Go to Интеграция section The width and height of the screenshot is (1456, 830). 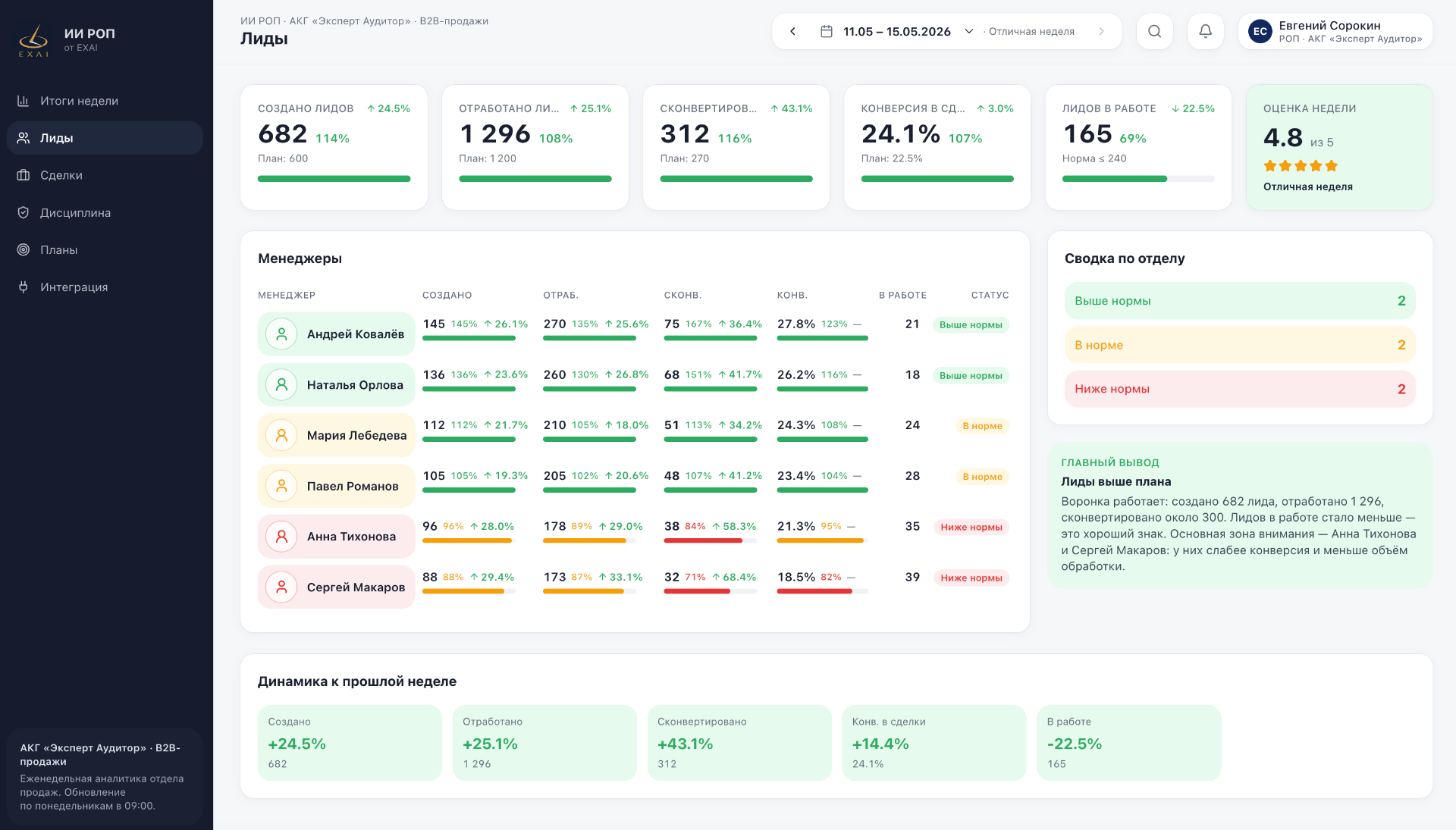105,287
